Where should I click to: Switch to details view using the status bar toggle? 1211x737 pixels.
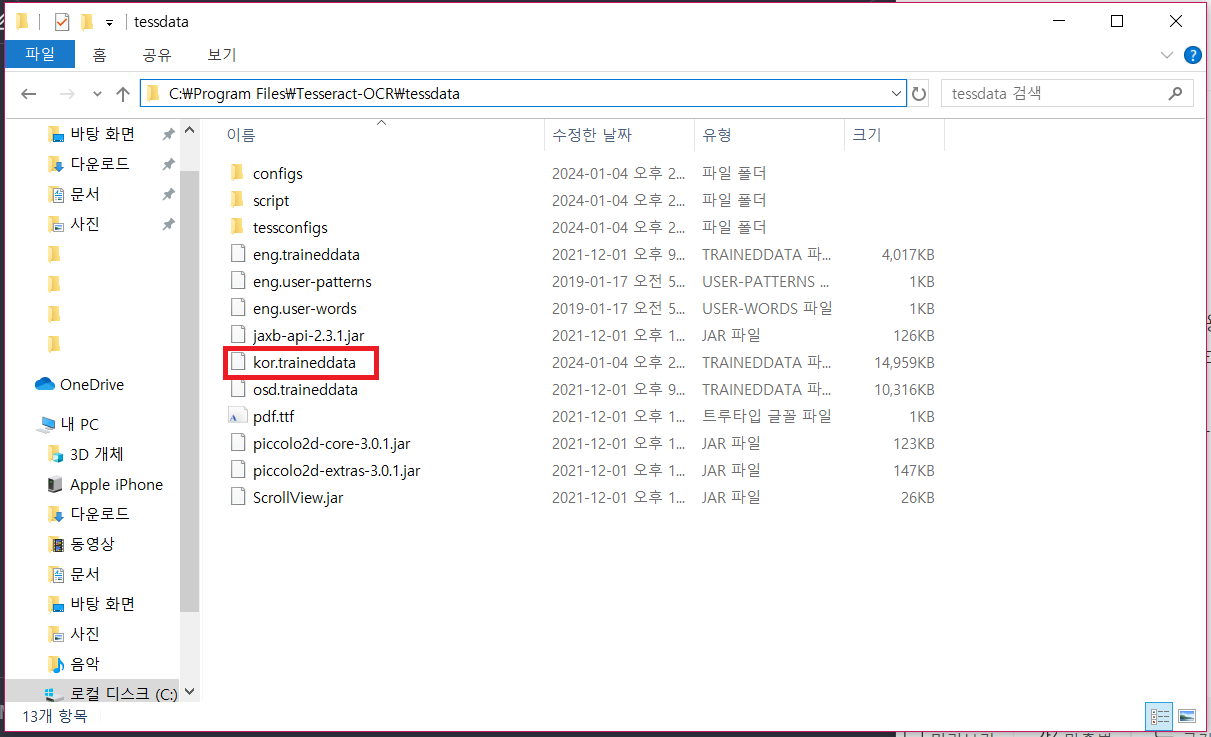[x=1159, y=717]
